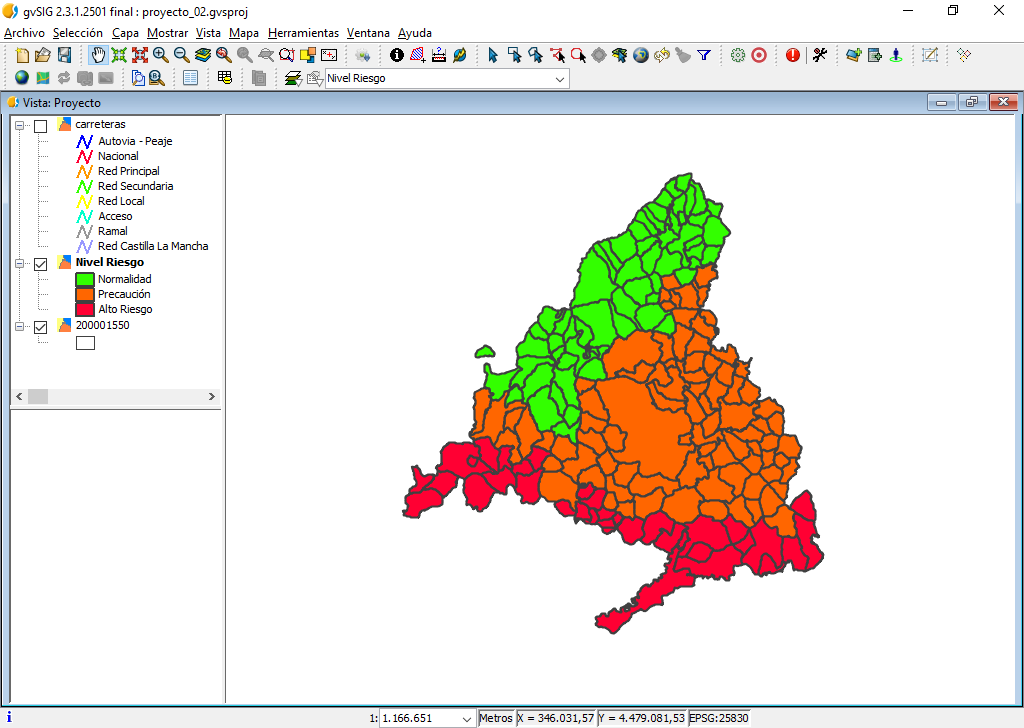Uncheck the 200001550 layer checkbox

coord(40,326)
